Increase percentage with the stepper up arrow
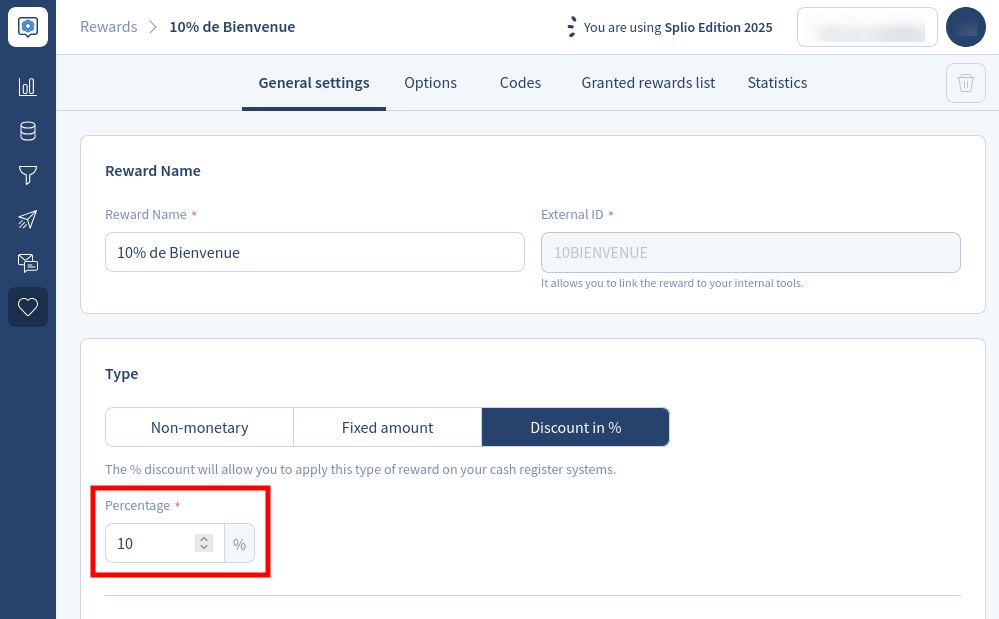The height and width of the screenshot is (619, 999). [x=204, y=539]
